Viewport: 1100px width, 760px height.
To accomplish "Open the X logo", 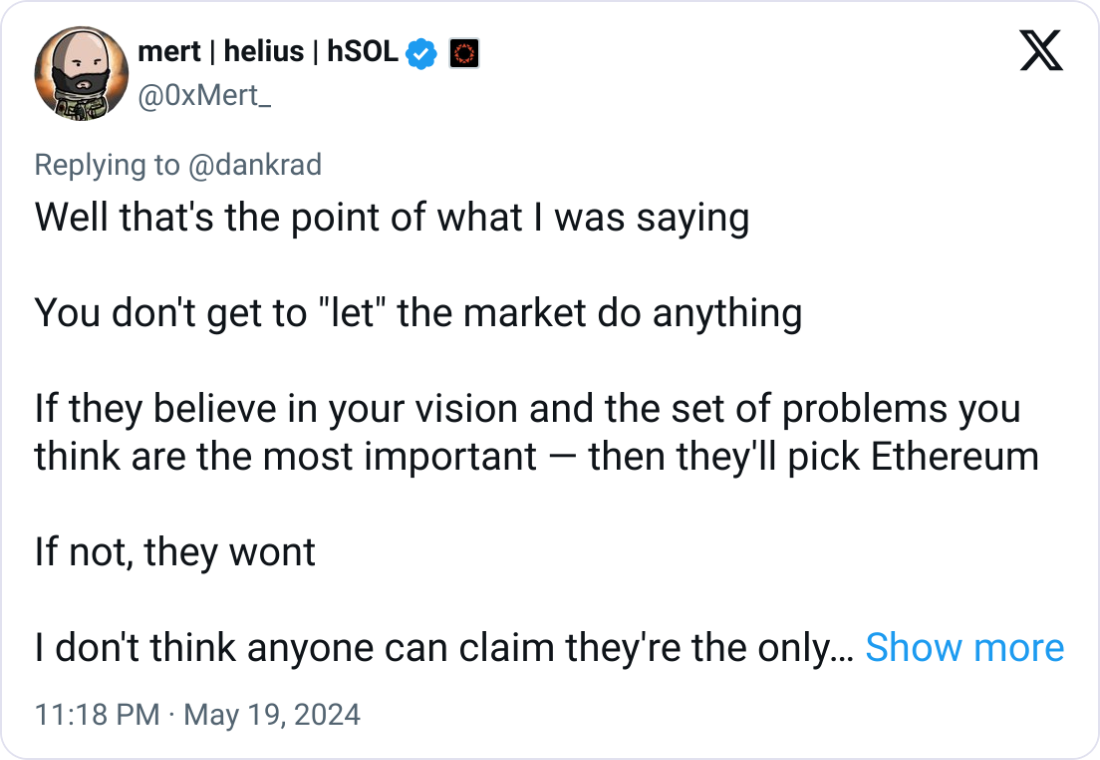I will pos(1041,51).
